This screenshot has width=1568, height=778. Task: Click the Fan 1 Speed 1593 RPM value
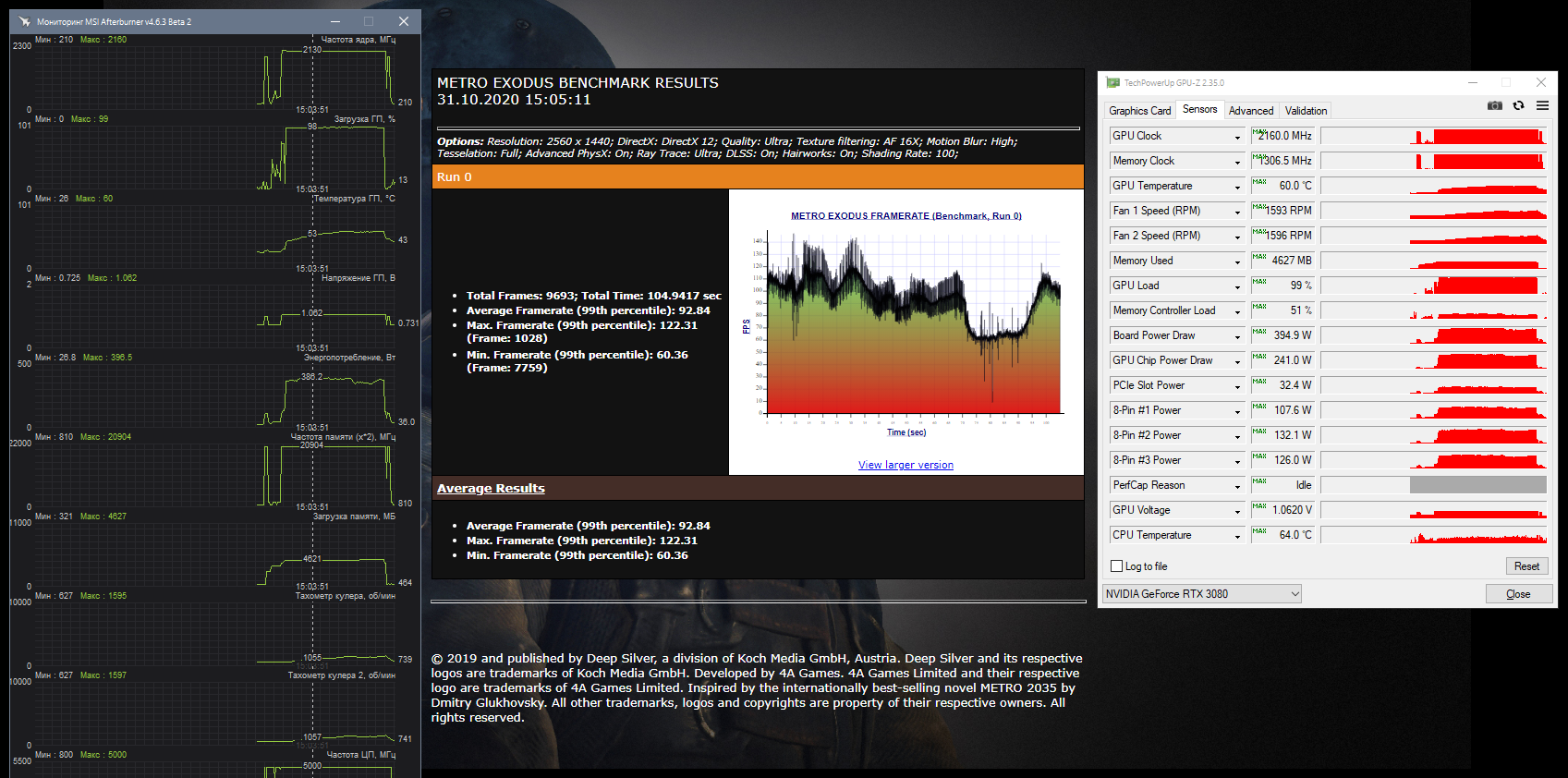click(1289, 211)
